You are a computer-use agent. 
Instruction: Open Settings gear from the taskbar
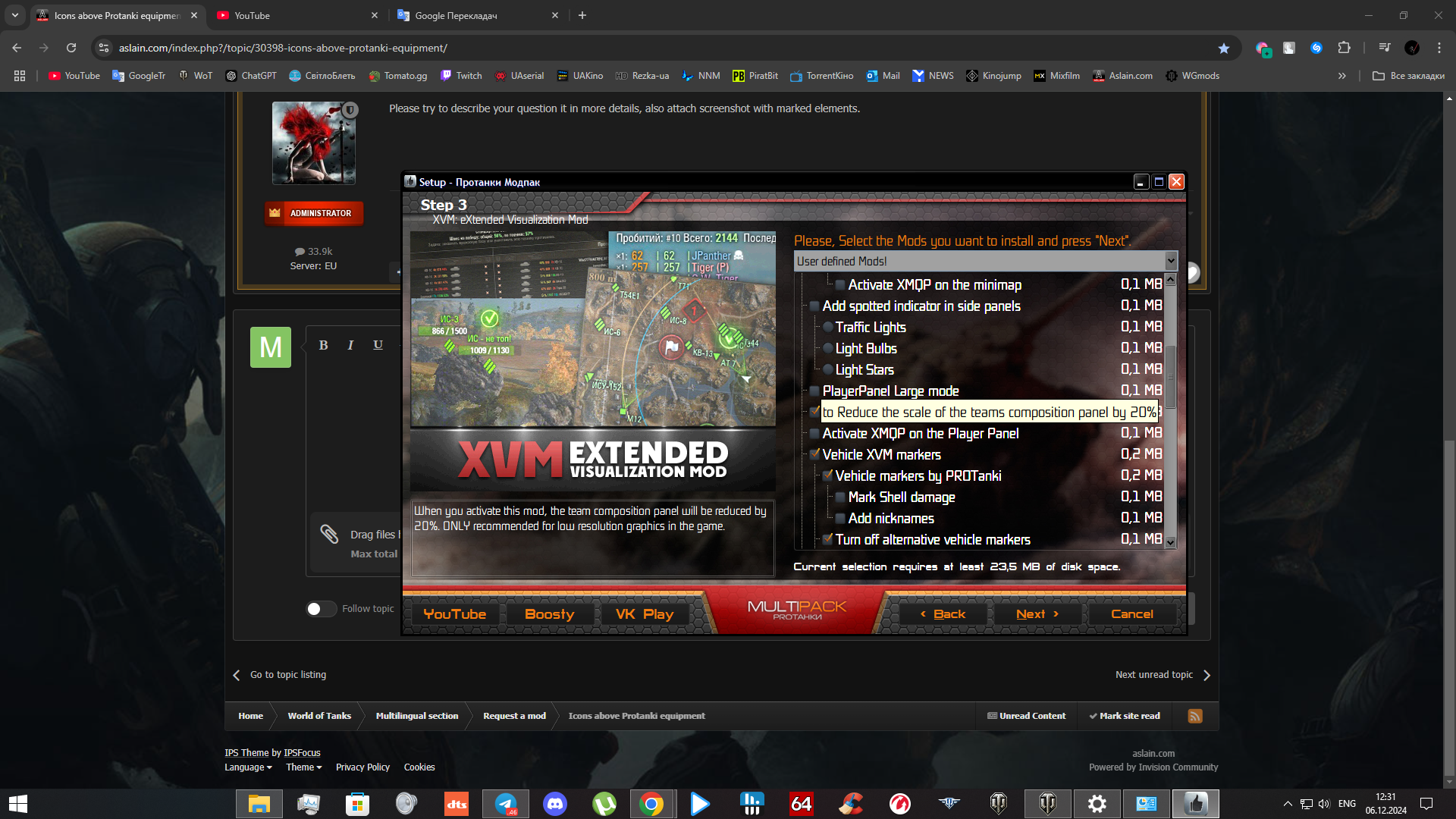tap(1097, 804)
